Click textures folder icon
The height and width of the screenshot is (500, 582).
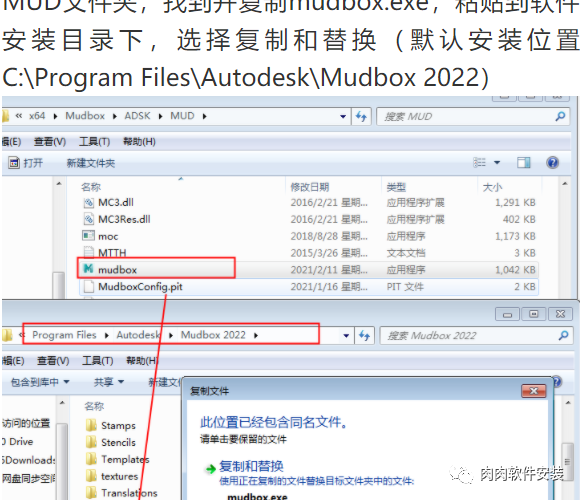click(x=91, y=476)
